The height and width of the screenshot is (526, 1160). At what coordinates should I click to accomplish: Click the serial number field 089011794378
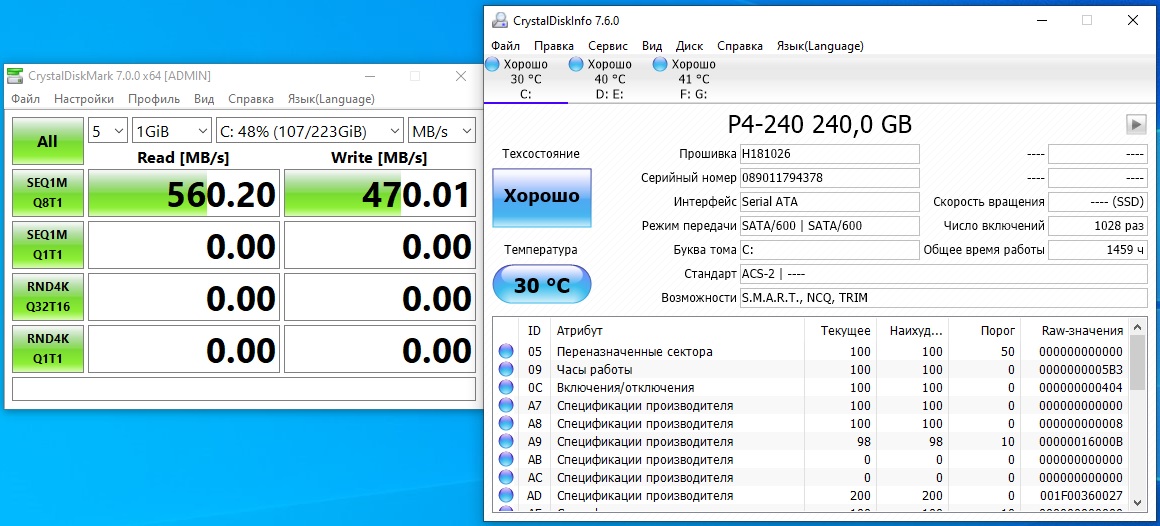[829, 178]
